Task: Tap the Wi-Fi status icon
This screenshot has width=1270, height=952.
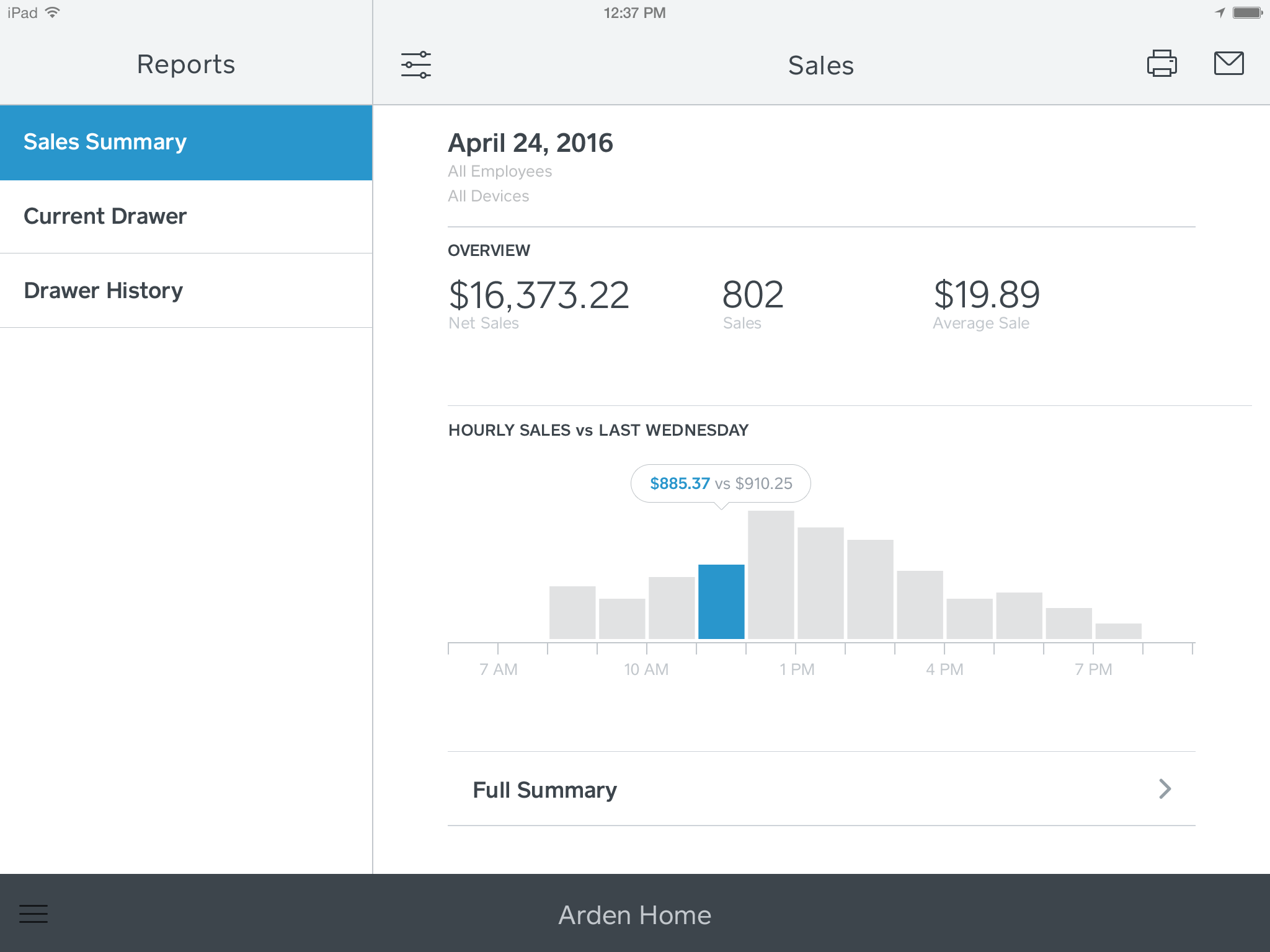Action: (x=53, y=12)
